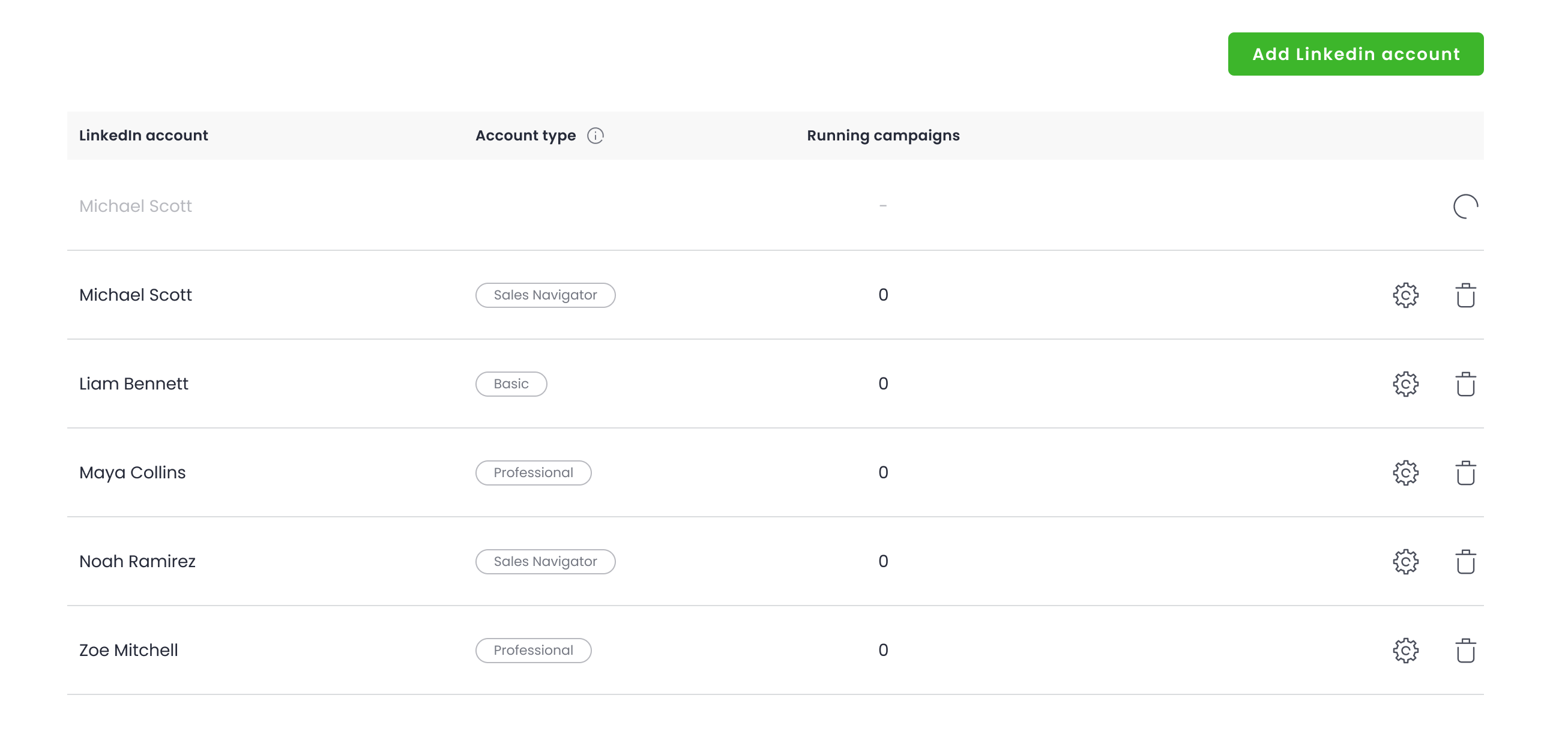Click the Professional badge for Zoe Mitchell
Image resolution: width=1568 pixels, height=731 pixels.
(532, 651)
